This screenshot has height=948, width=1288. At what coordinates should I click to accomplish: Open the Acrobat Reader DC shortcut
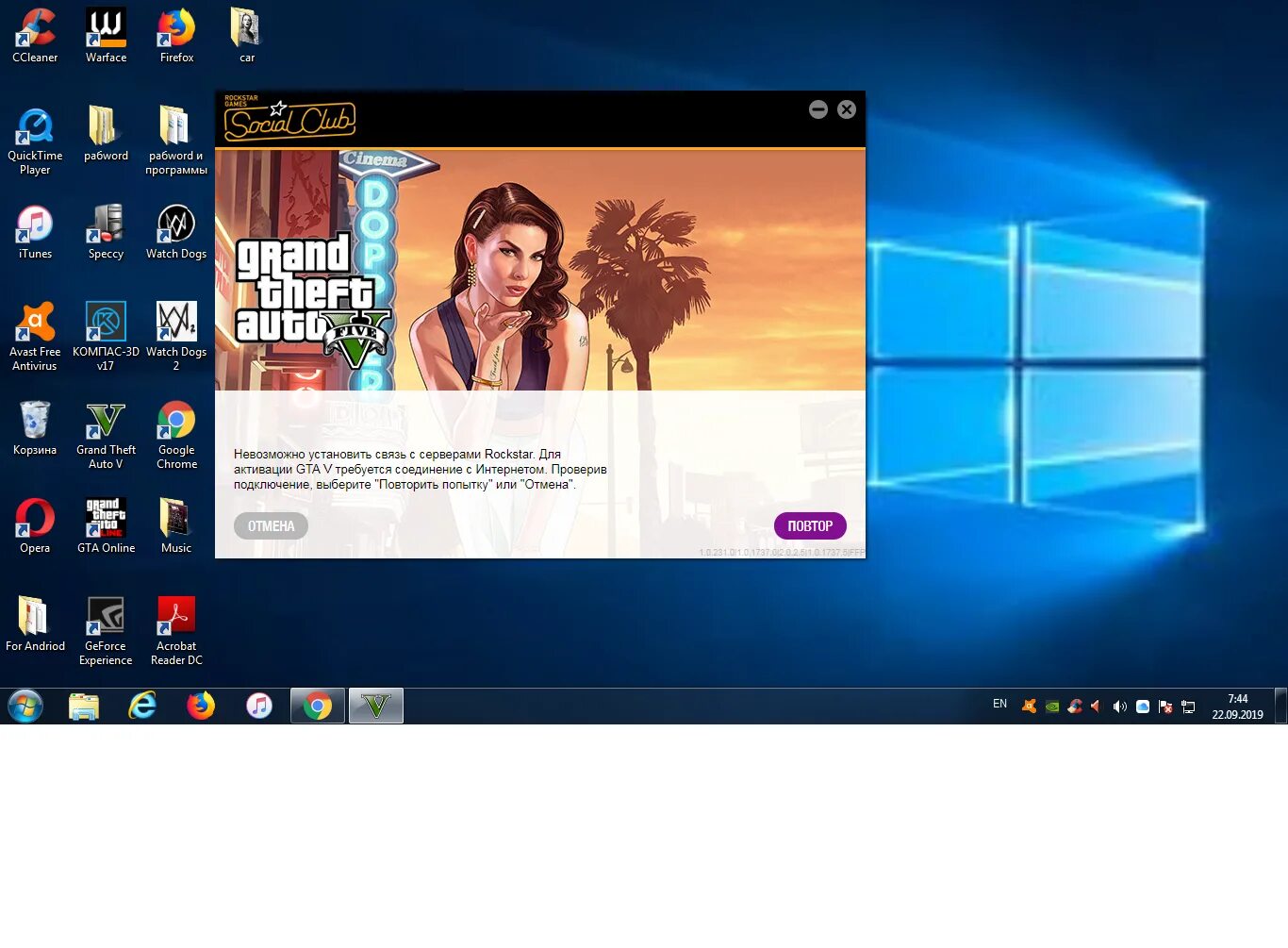(x=176, y=631)
